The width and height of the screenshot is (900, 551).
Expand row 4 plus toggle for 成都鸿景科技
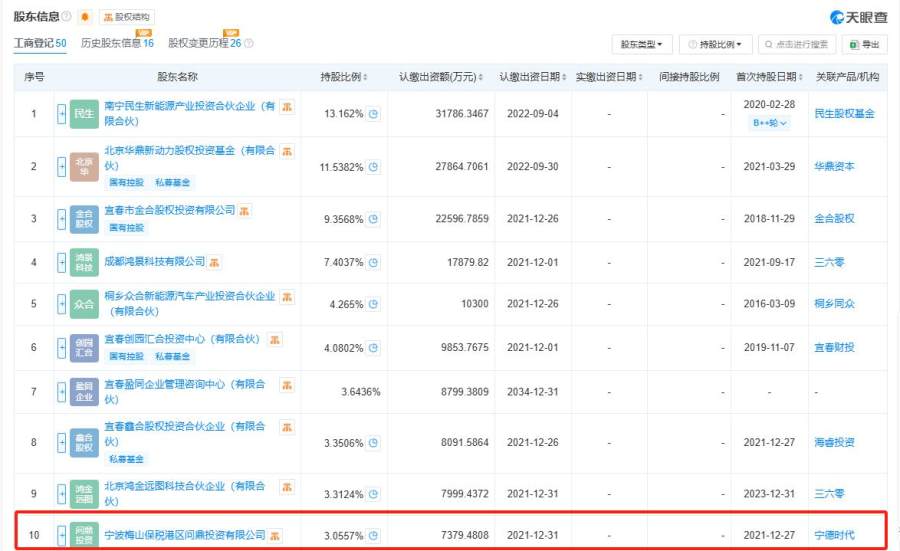tap(61, 262)
